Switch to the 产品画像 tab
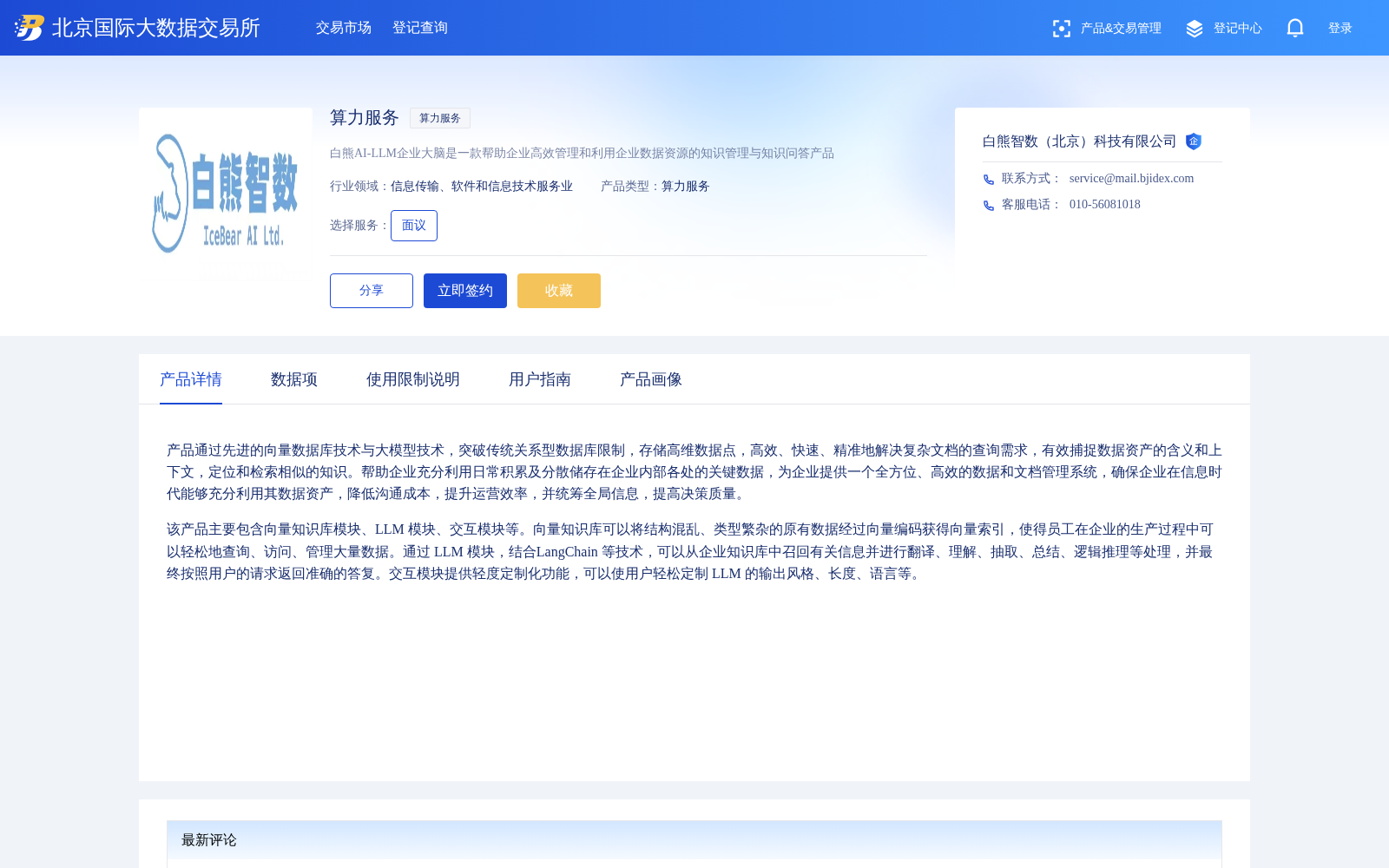 pos(651,379)
